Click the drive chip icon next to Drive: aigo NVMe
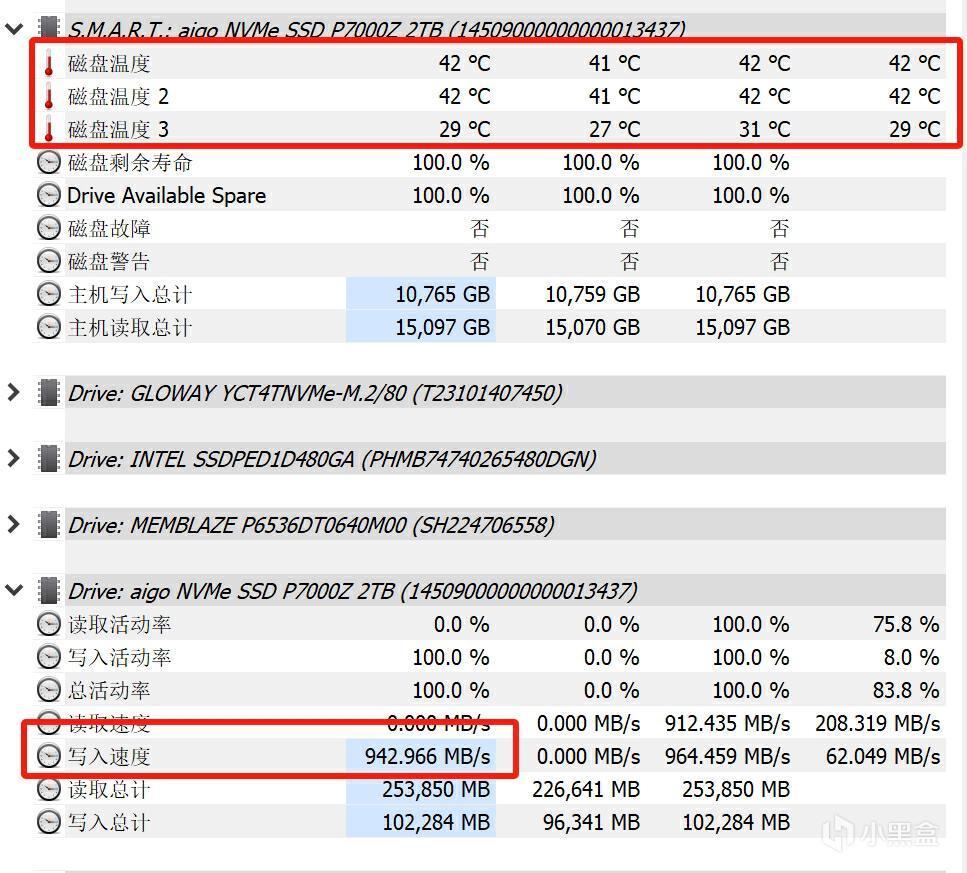This screenshot has width=967, height=873. coord(48,591)
